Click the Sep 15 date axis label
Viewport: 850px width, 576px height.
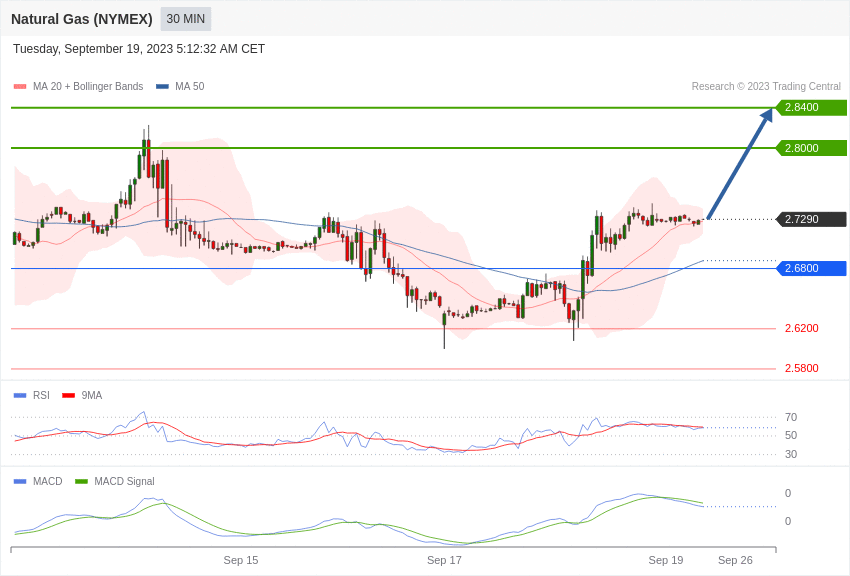(x=241, y=560)
